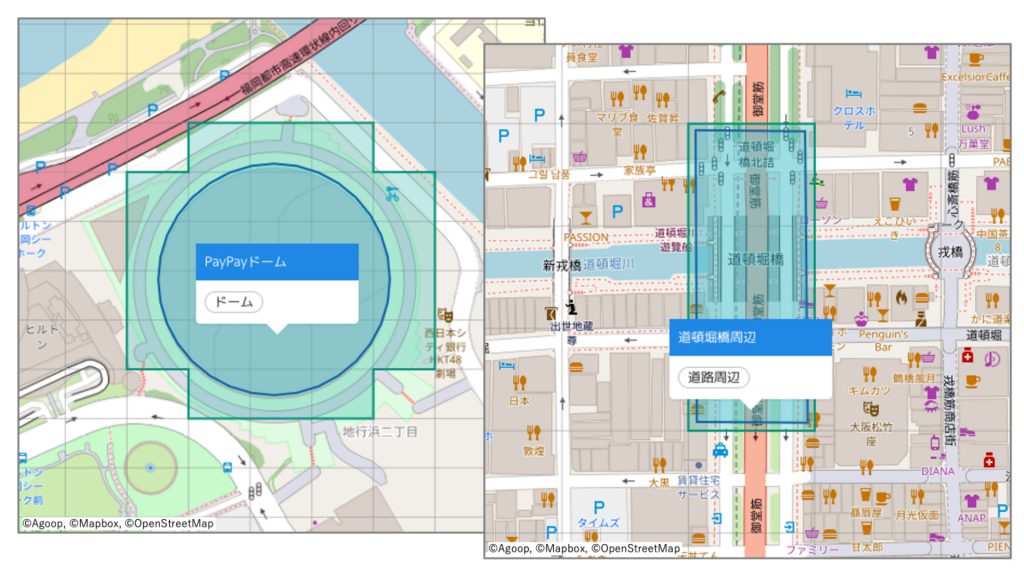The image size is (1024, 576).
Task: Click the ドーム tag in PayPay popup
Action: [x=233, y=301]
